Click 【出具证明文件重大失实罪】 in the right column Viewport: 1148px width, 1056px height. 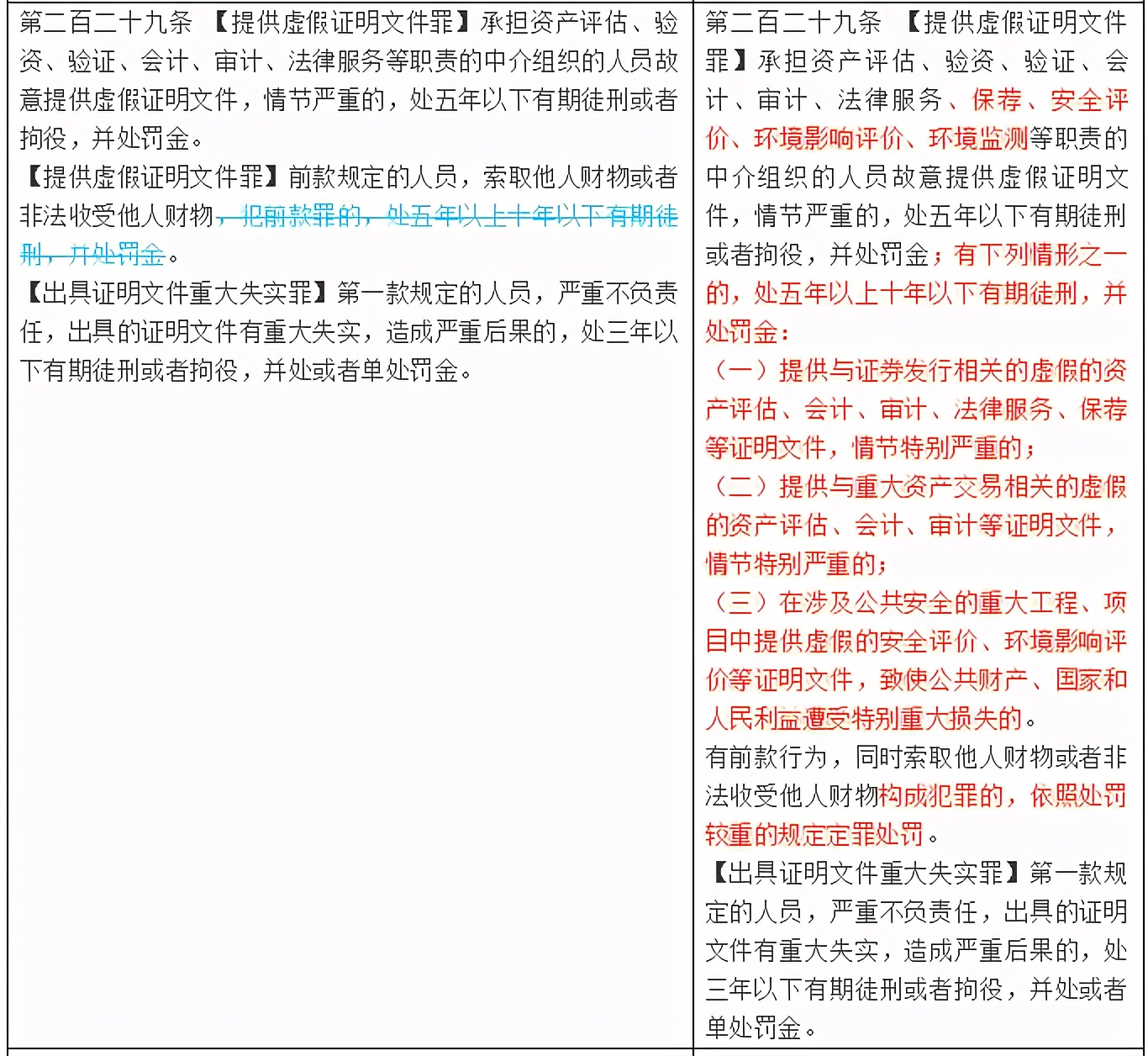866,874
